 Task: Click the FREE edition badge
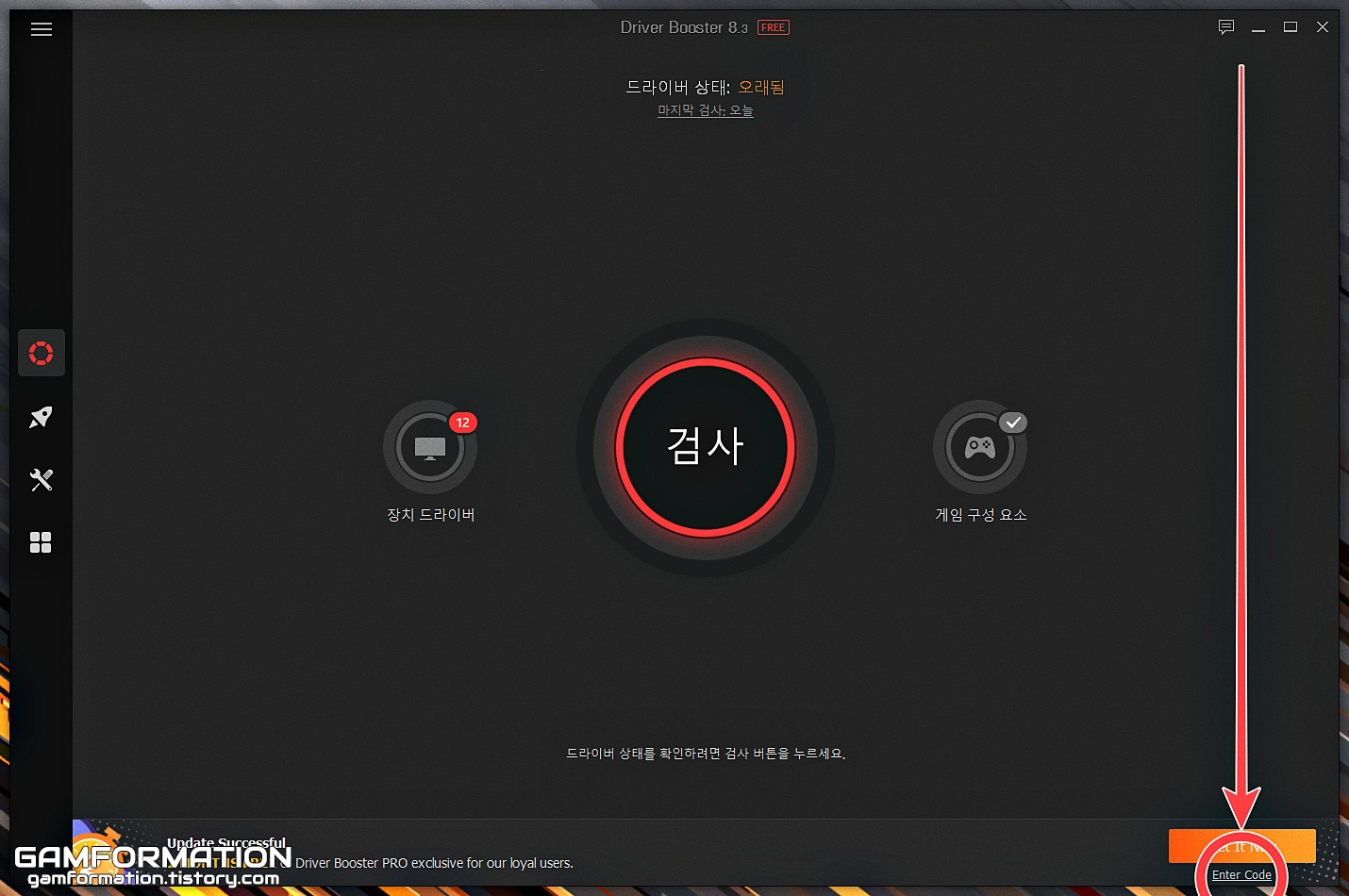[774, 27]
